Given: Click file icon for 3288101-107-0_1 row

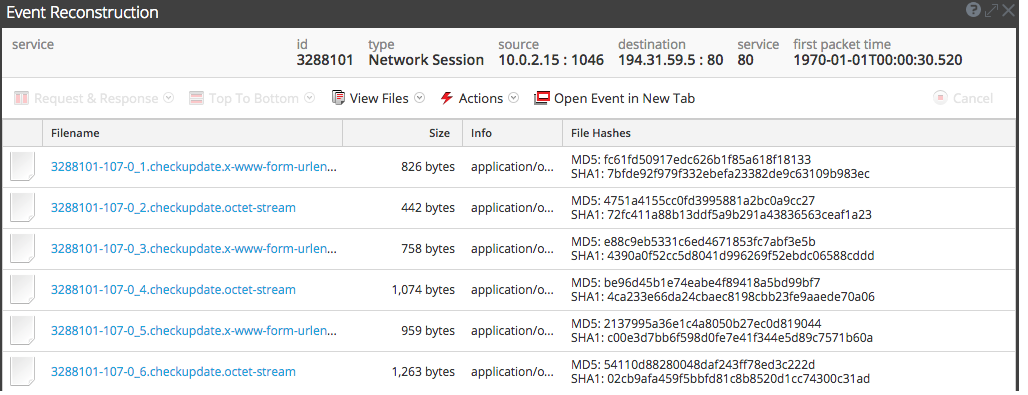Looking at the screenshot, I should click(22, 167).
